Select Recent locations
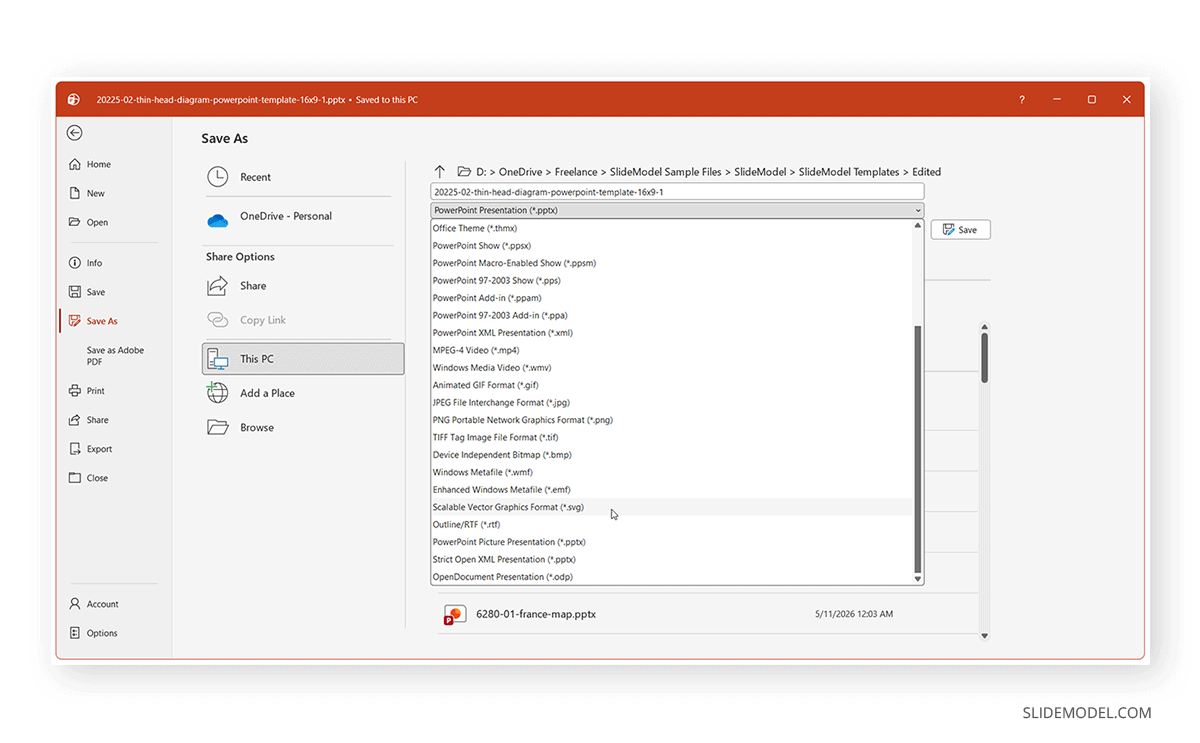Image resolution: width=1200 pixels, height=743 pixels. pyautogui.click(x=255, y=177)
